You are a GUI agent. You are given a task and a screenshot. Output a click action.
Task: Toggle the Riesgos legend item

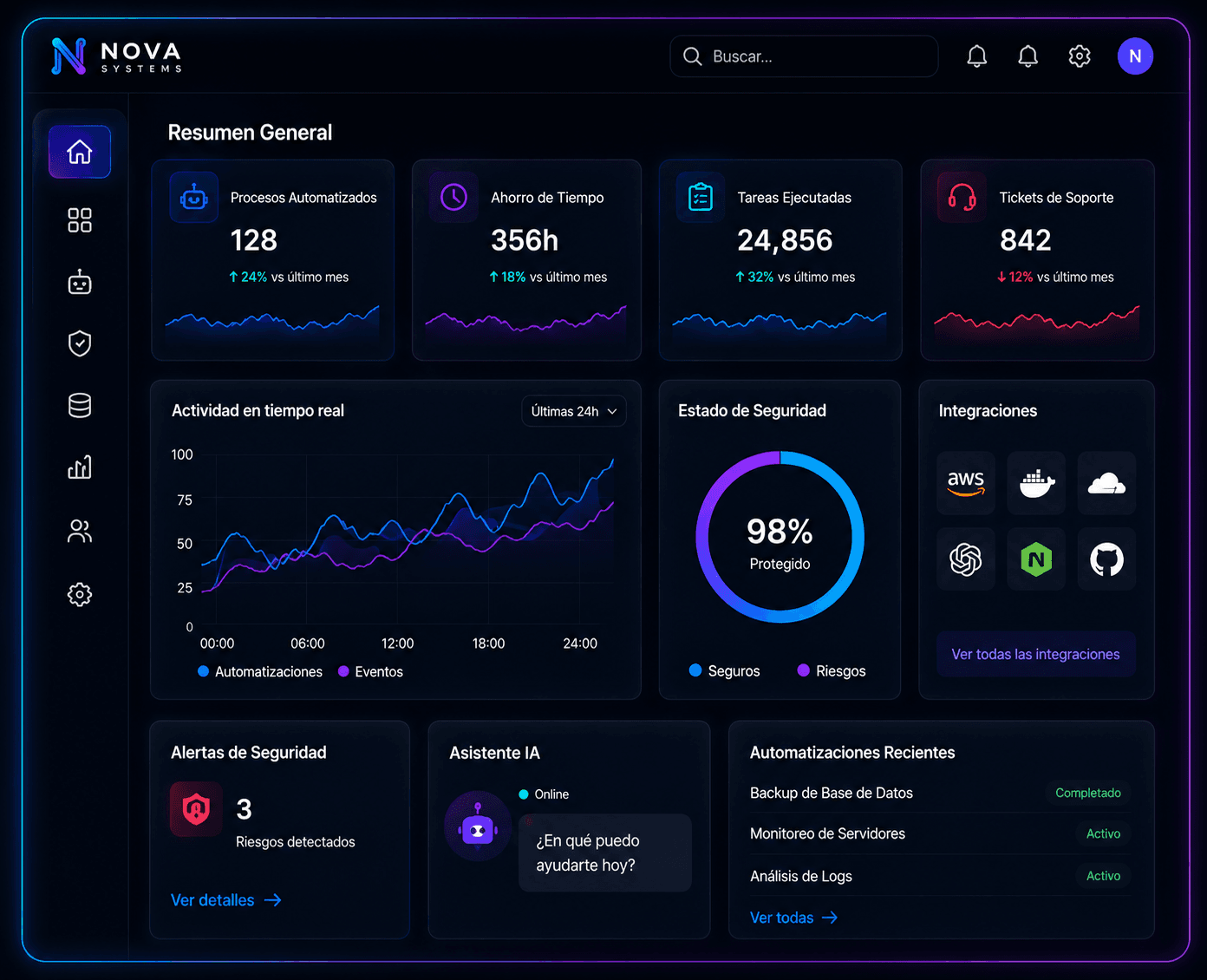[832, 670]
